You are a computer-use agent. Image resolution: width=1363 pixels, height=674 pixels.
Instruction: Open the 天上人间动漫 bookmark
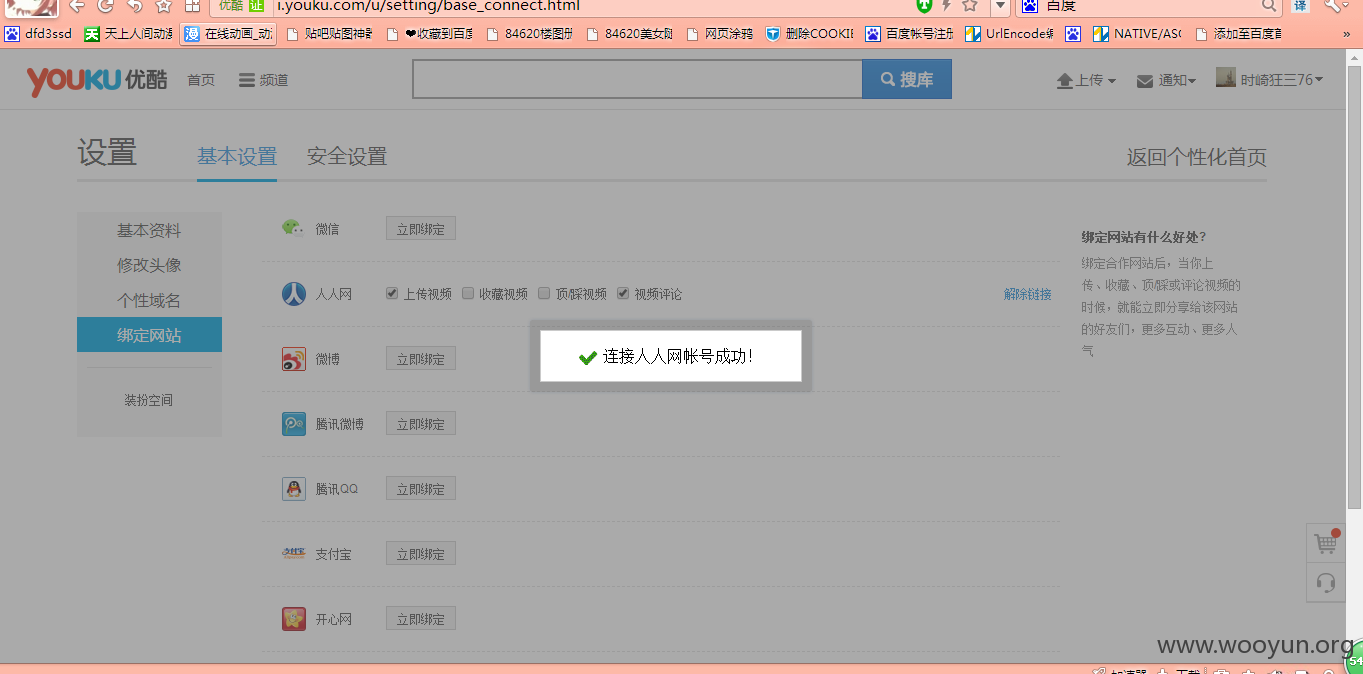tap(128, 34)
